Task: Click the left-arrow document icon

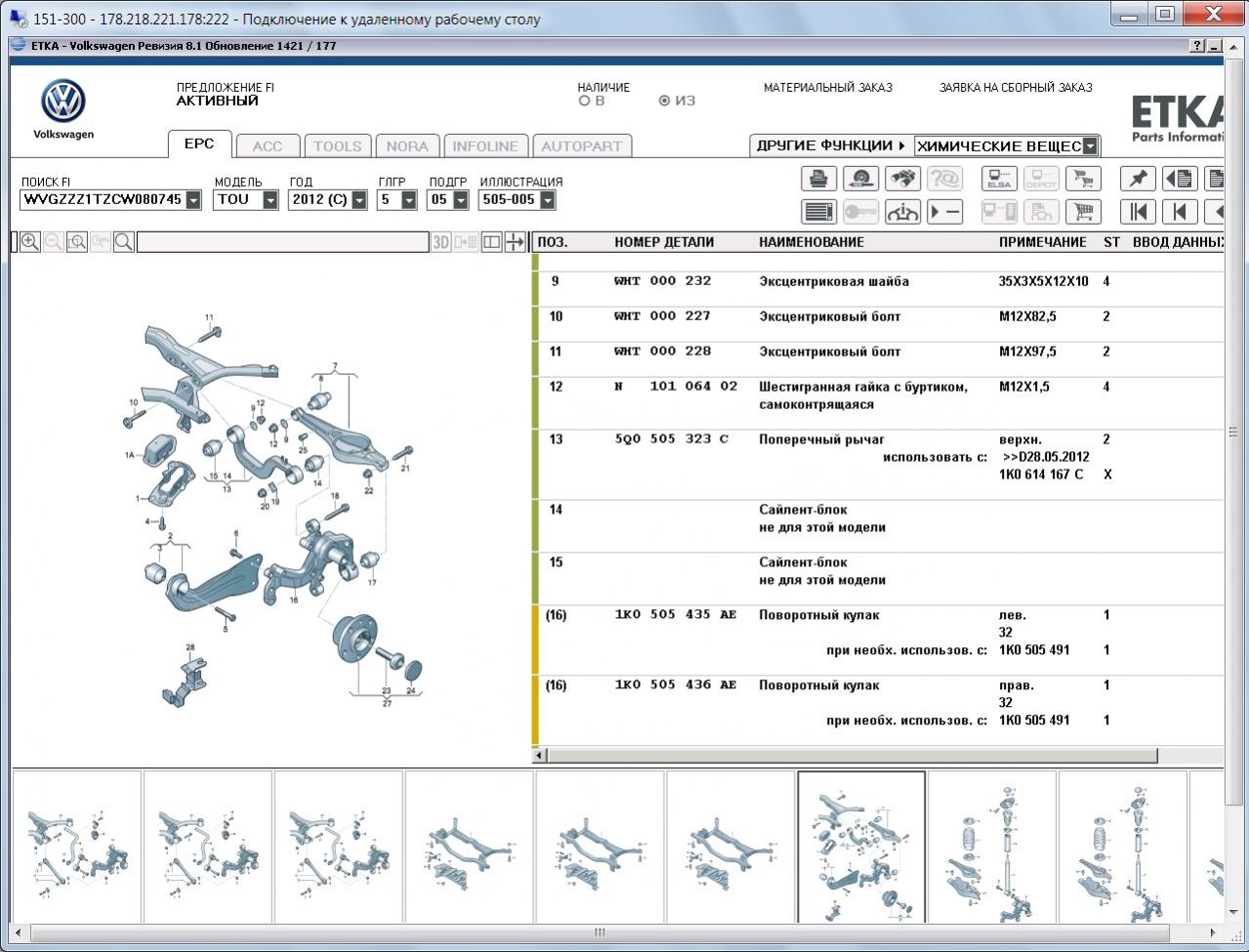Action: 1180,179
